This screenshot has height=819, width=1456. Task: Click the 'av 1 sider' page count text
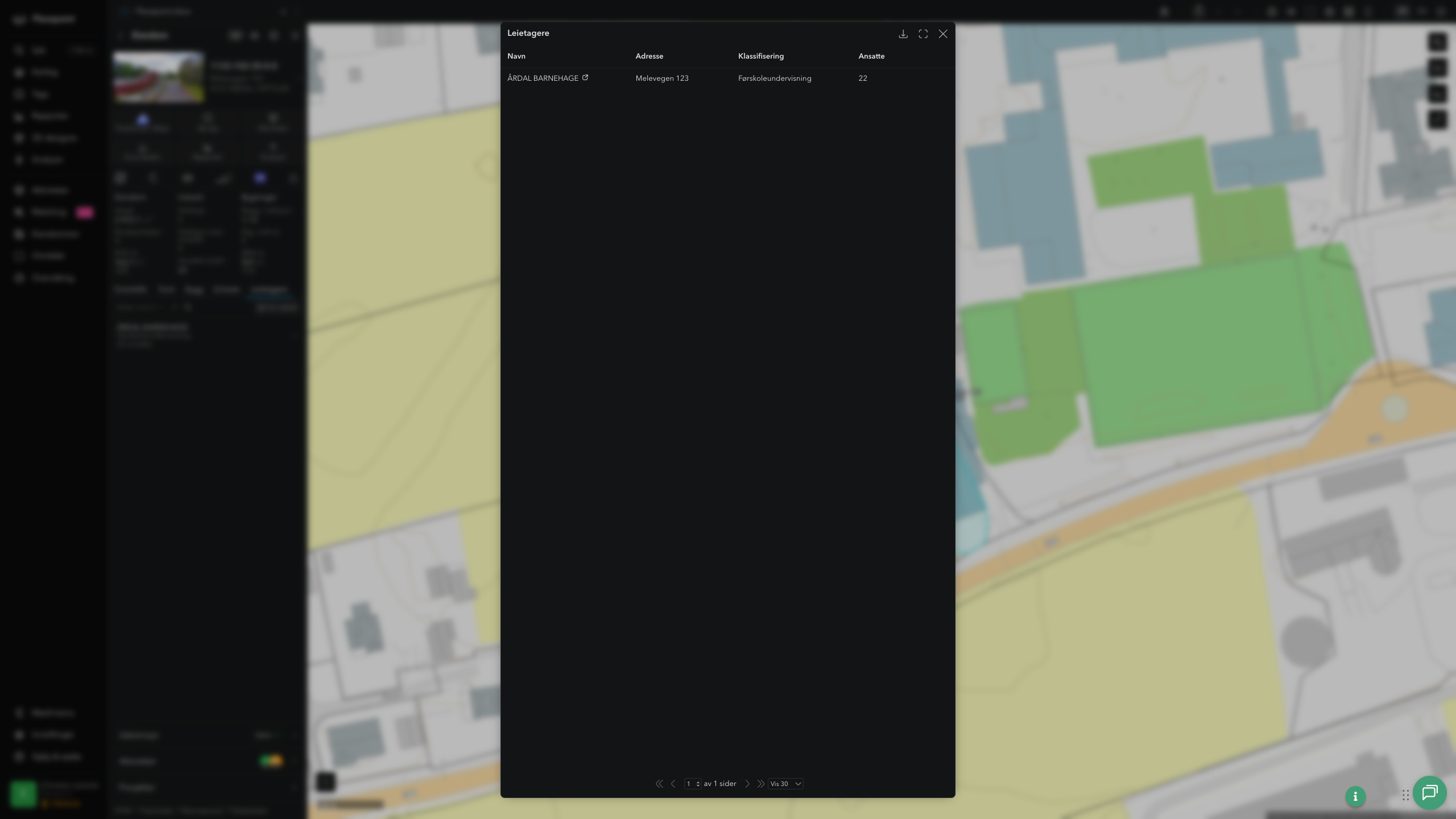(x=720, y=784)
